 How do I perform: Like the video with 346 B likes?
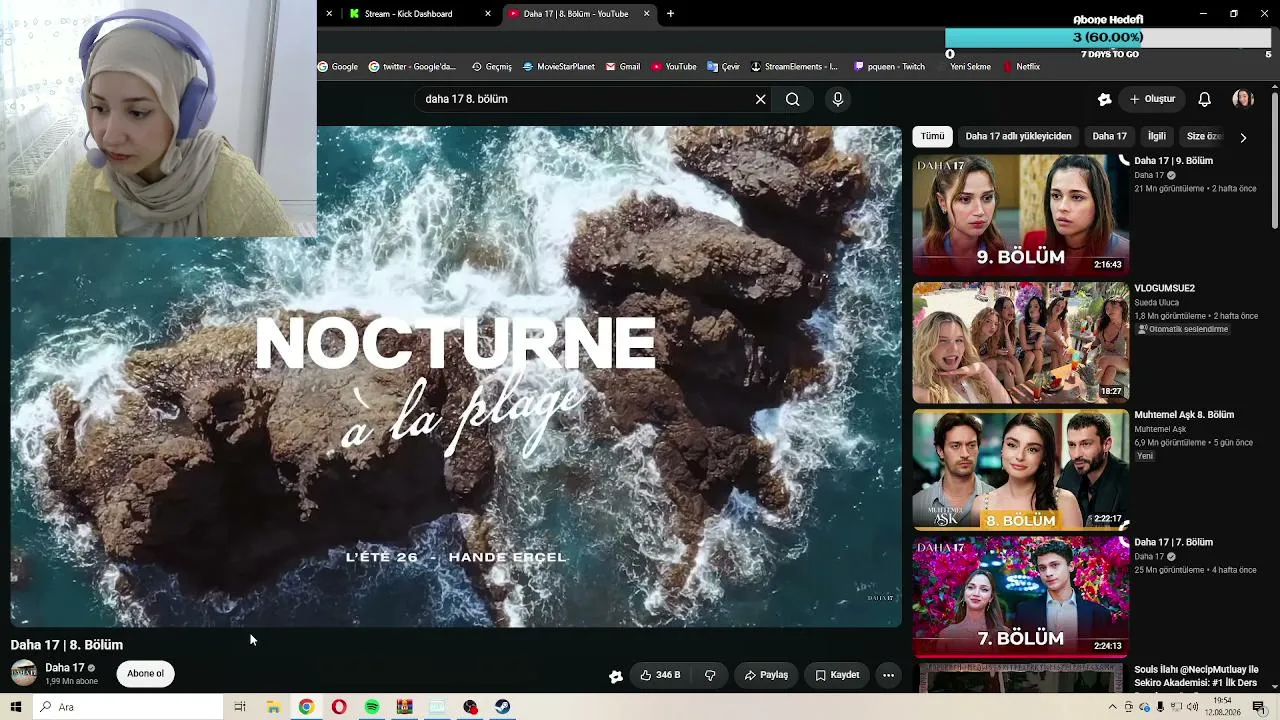[x=660, y=675]
